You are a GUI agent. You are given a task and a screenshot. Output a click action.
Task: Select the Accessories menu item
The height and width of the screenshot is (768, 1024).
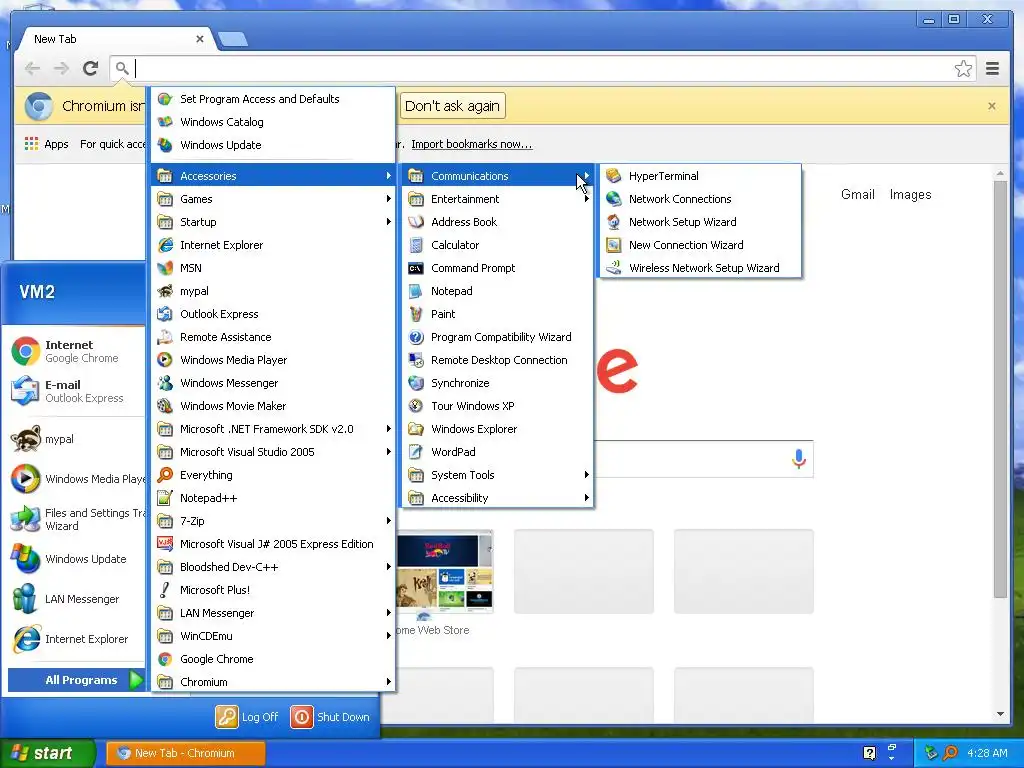click(273, 176)
